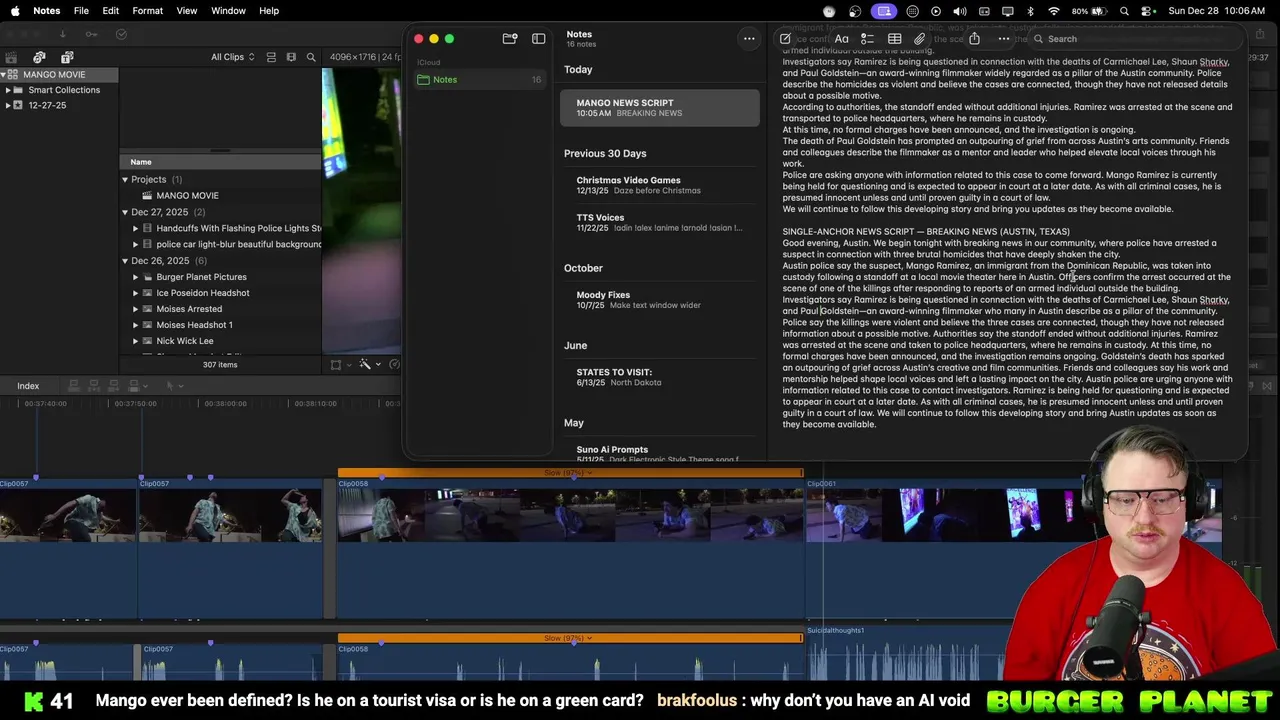The width and height of the screenshot is (1280, 720).
Task: Compose a new note in Notes
Action: 785,39
